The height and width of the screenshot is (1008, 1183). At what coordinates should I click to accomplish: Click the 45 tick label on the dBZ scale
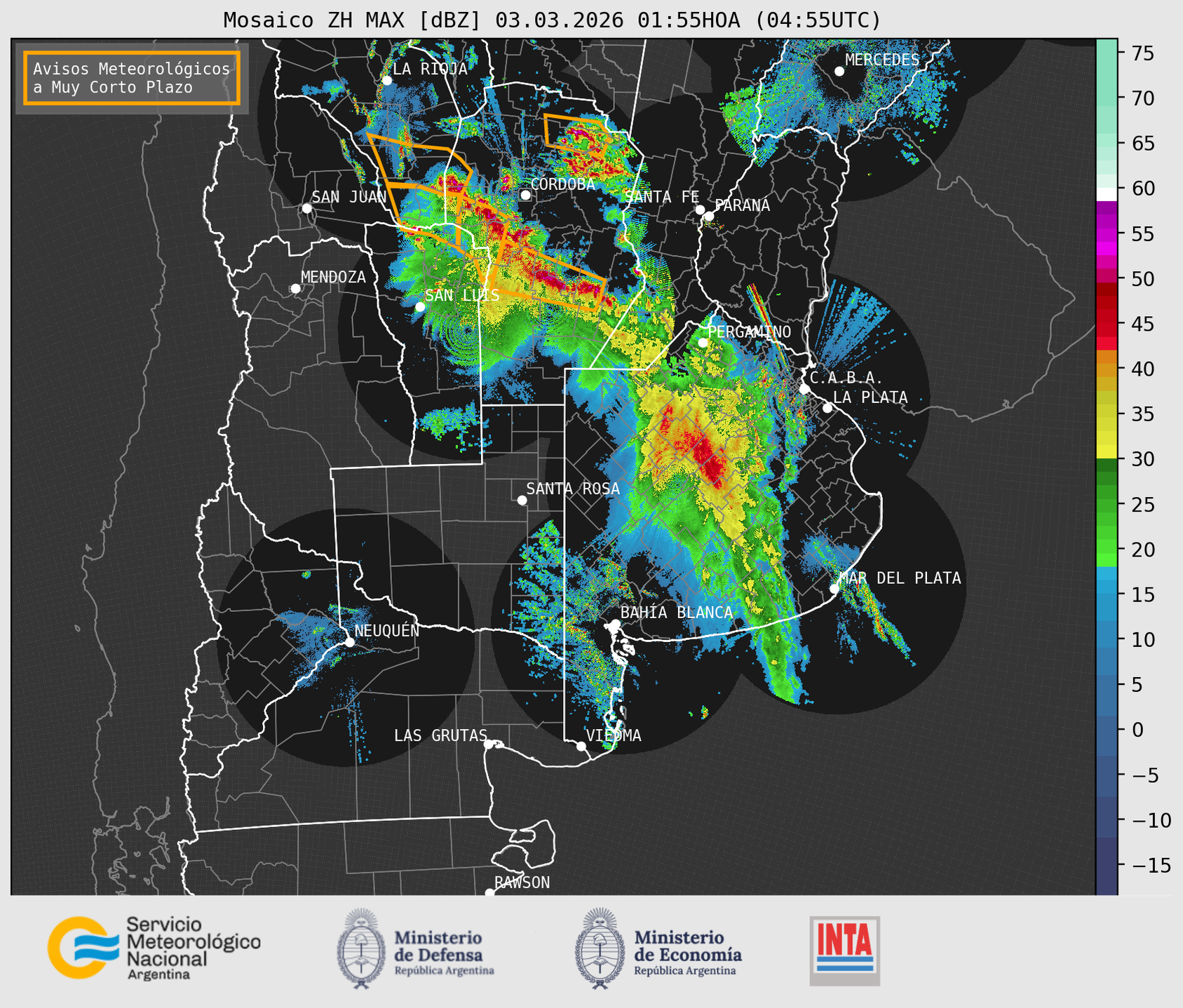(x=1142, y=324)
